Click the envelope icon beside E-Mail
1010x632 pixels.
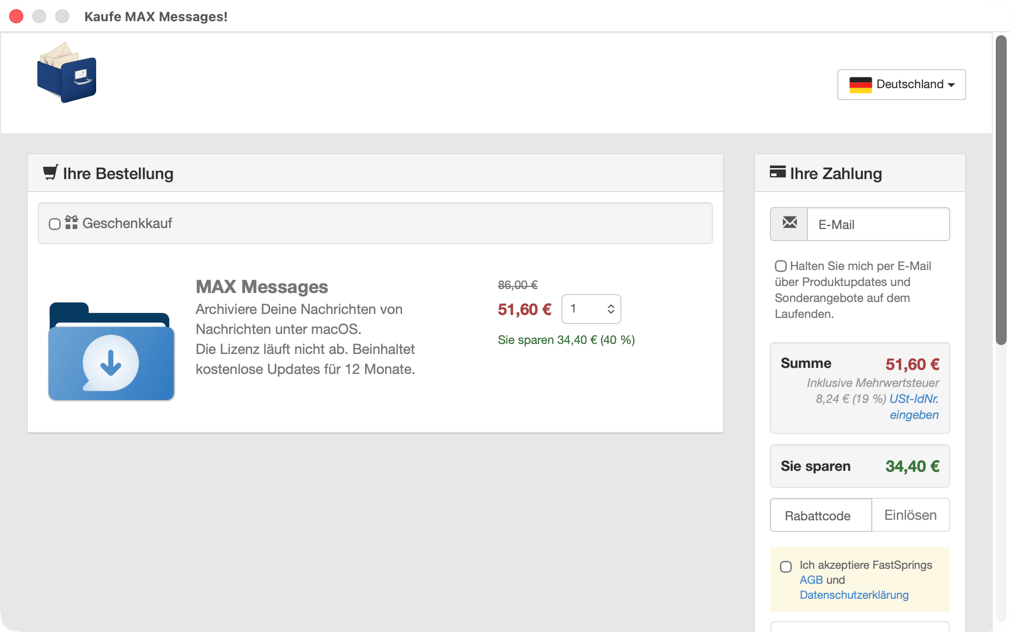point(789,224)
